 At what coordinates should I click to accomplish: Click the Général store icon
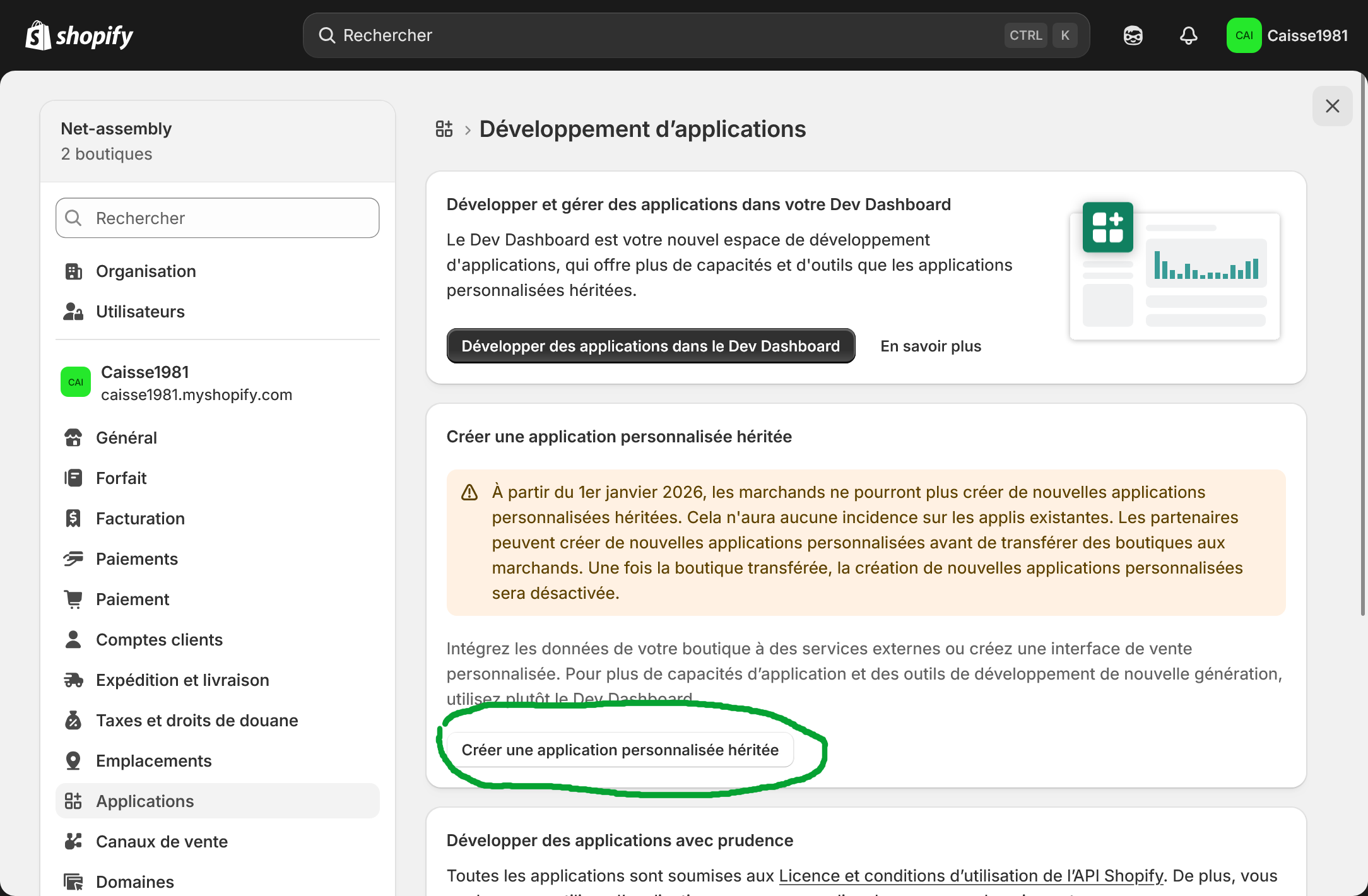[x=73, y=438]
